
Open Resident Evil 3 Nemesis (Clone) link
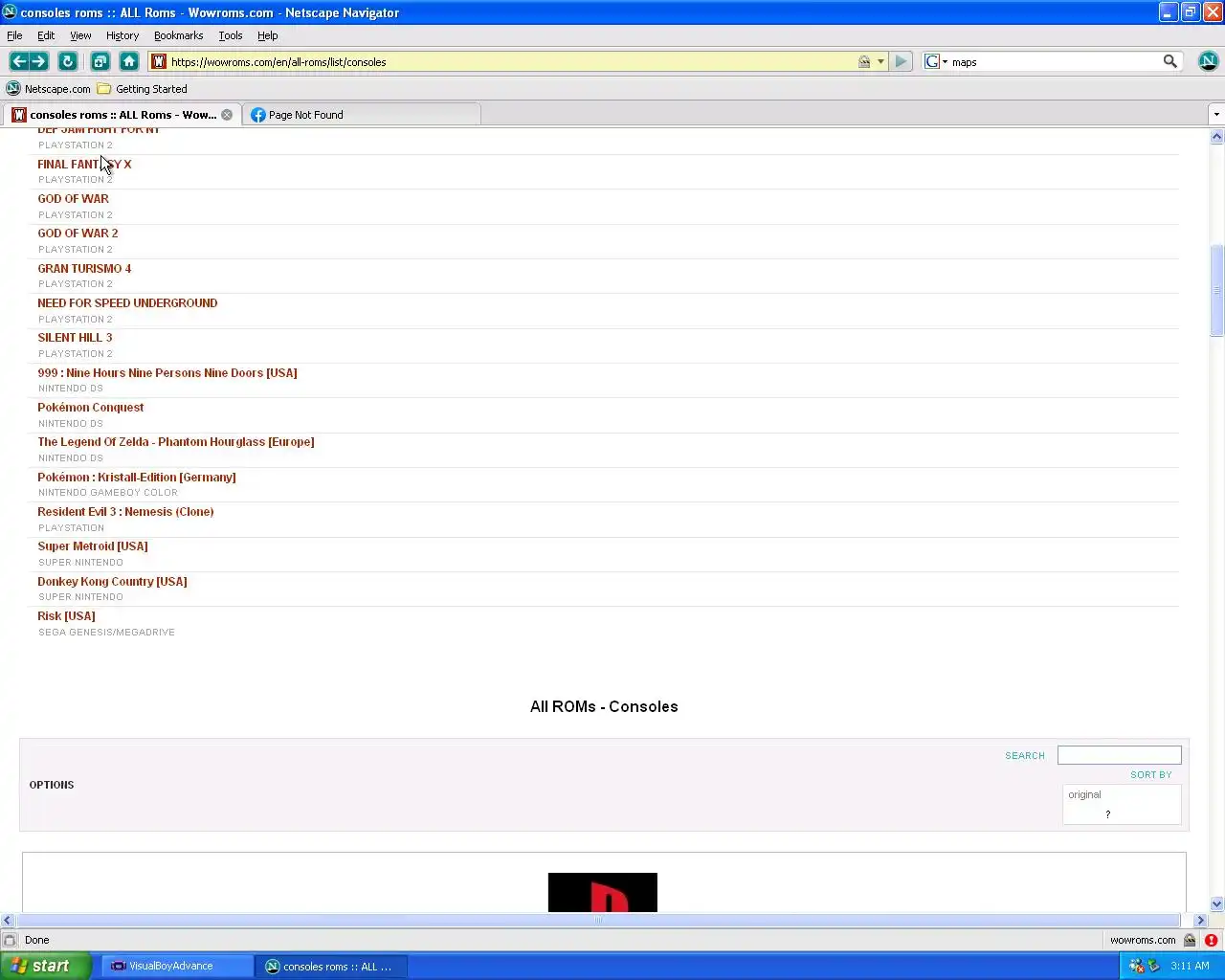tap(125, 512)
